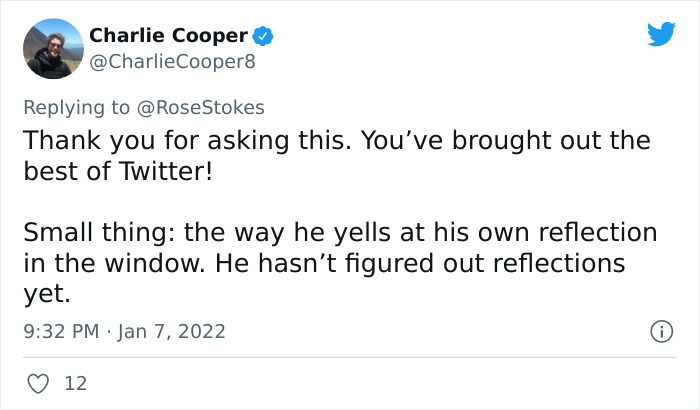The image size is (700, 410).
Task: Click the Twitter bird logo
Action: click(661, 35)
